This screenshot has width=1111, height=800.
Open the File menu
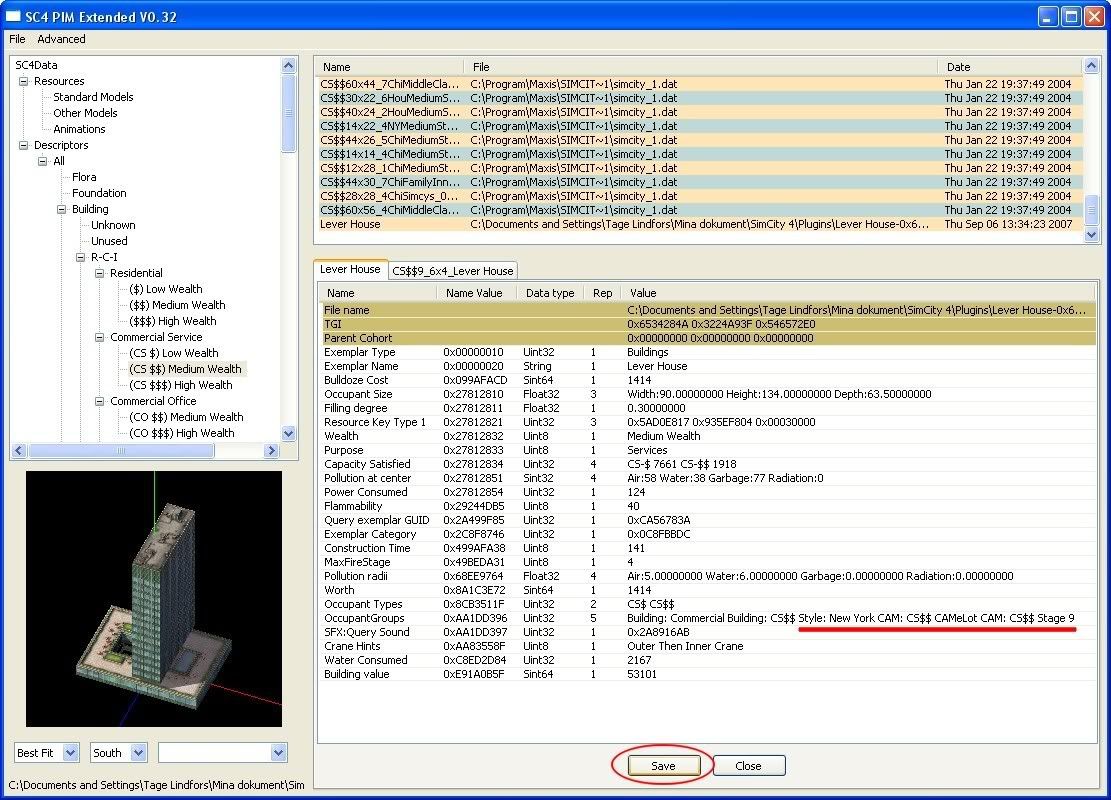[17, 39]
